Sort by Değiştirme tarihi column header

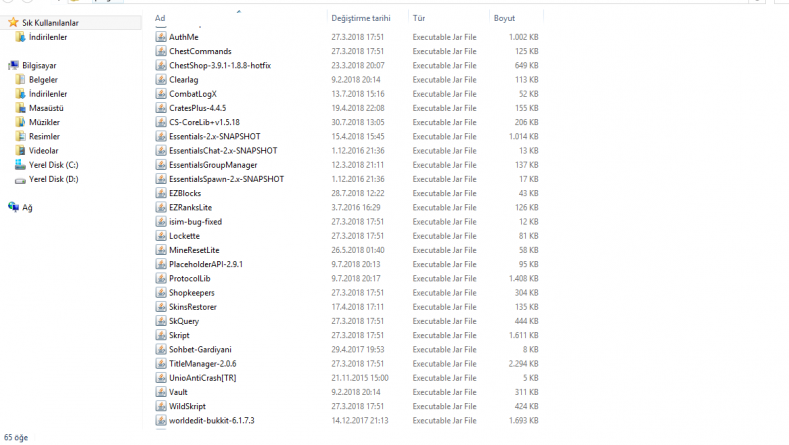pos(361,18)
